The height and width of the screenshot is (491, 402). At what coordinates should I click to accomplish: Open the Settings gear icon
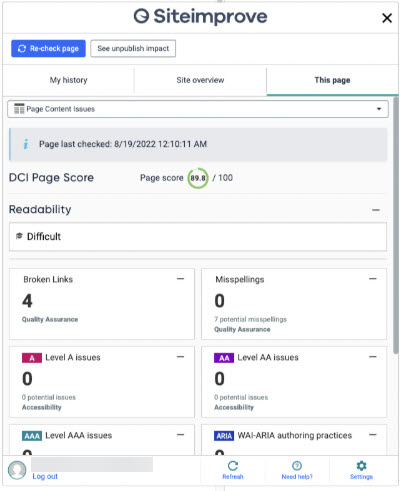tap(361, 466)
